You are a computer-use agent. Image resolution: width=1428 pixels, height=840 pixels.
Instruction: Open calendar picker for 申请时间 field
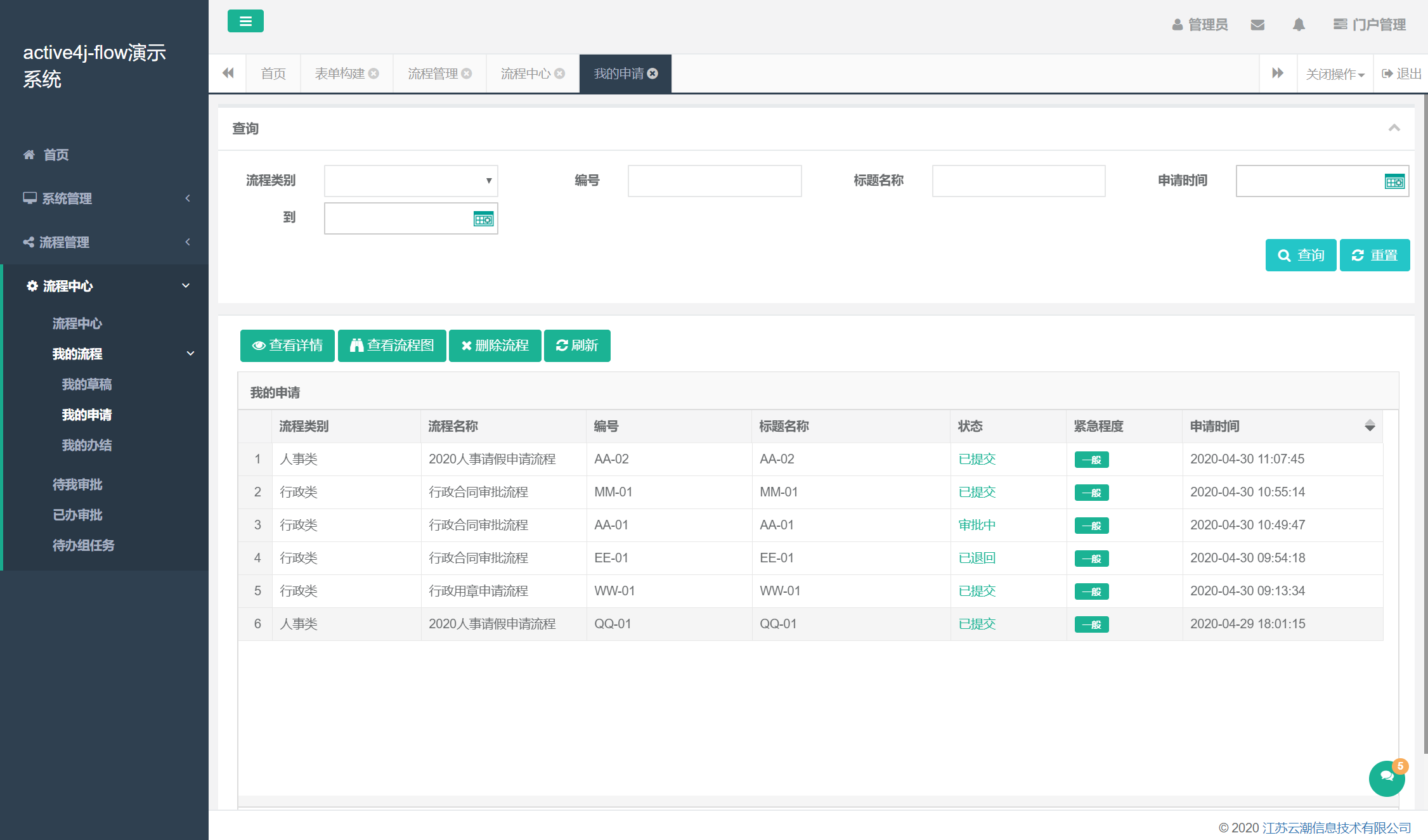[1394, 182]
